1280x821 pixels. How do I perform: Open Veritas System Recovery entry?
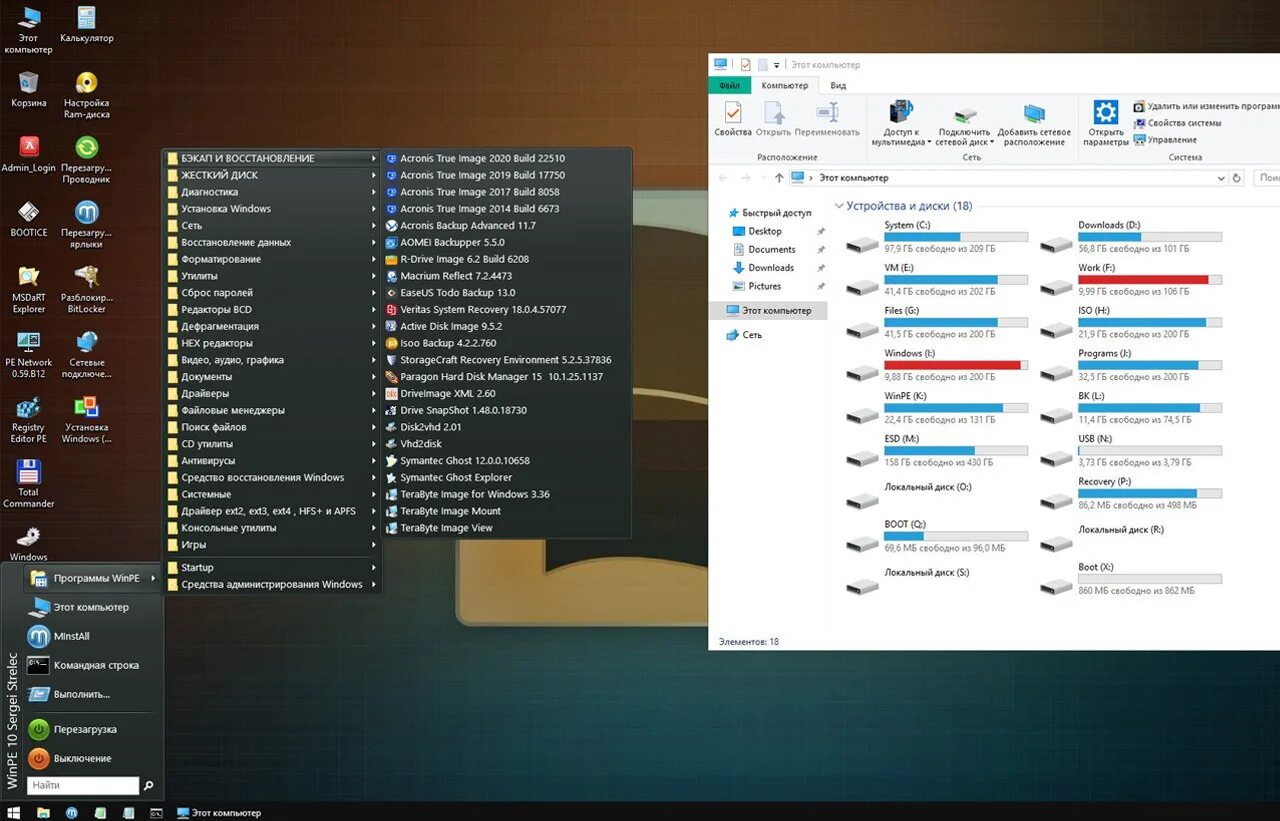[483, 310]
